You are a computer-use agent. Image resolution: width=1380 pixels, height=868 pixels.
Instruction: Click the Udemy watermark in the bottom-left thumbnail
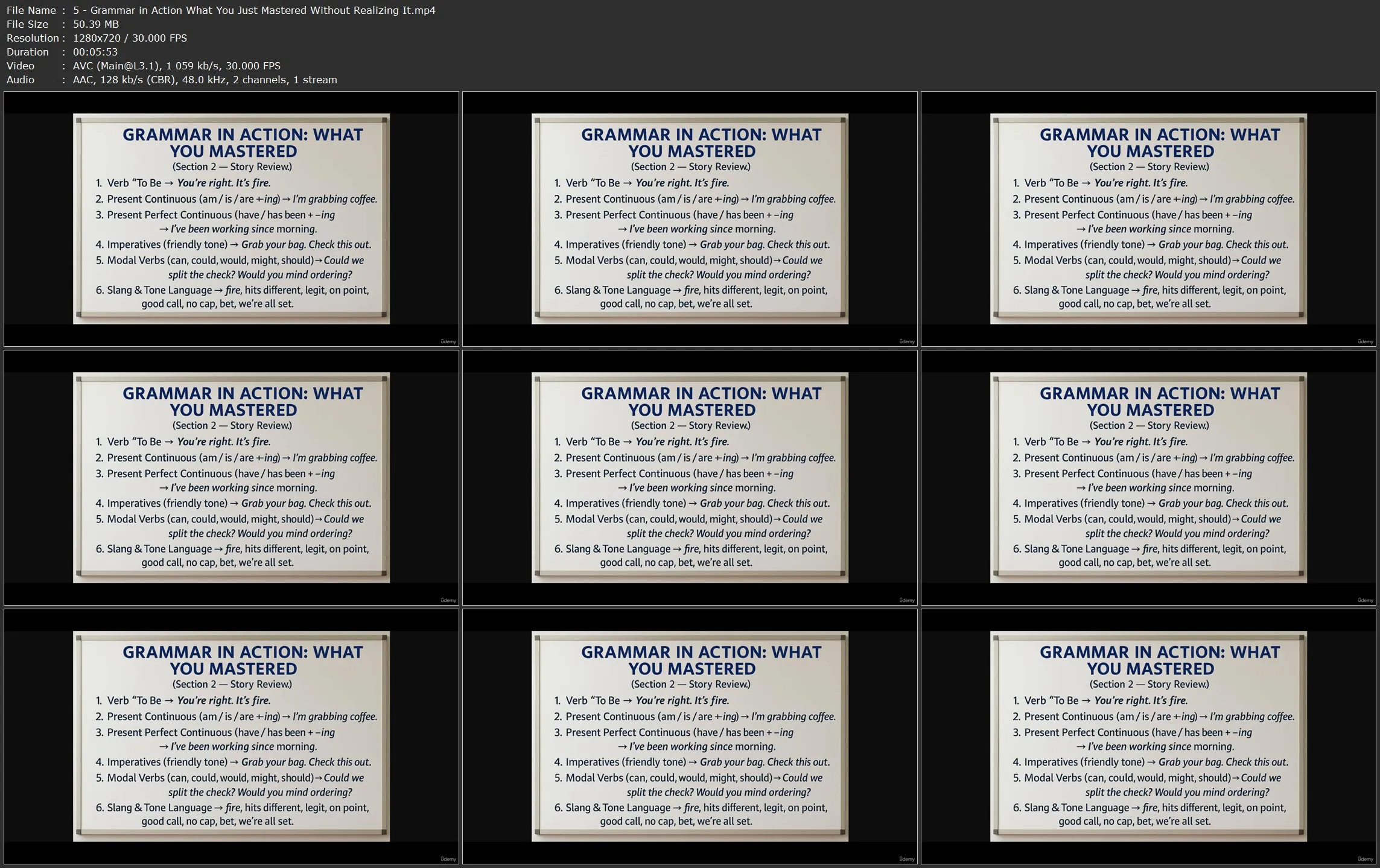click(x=448, y=859)
